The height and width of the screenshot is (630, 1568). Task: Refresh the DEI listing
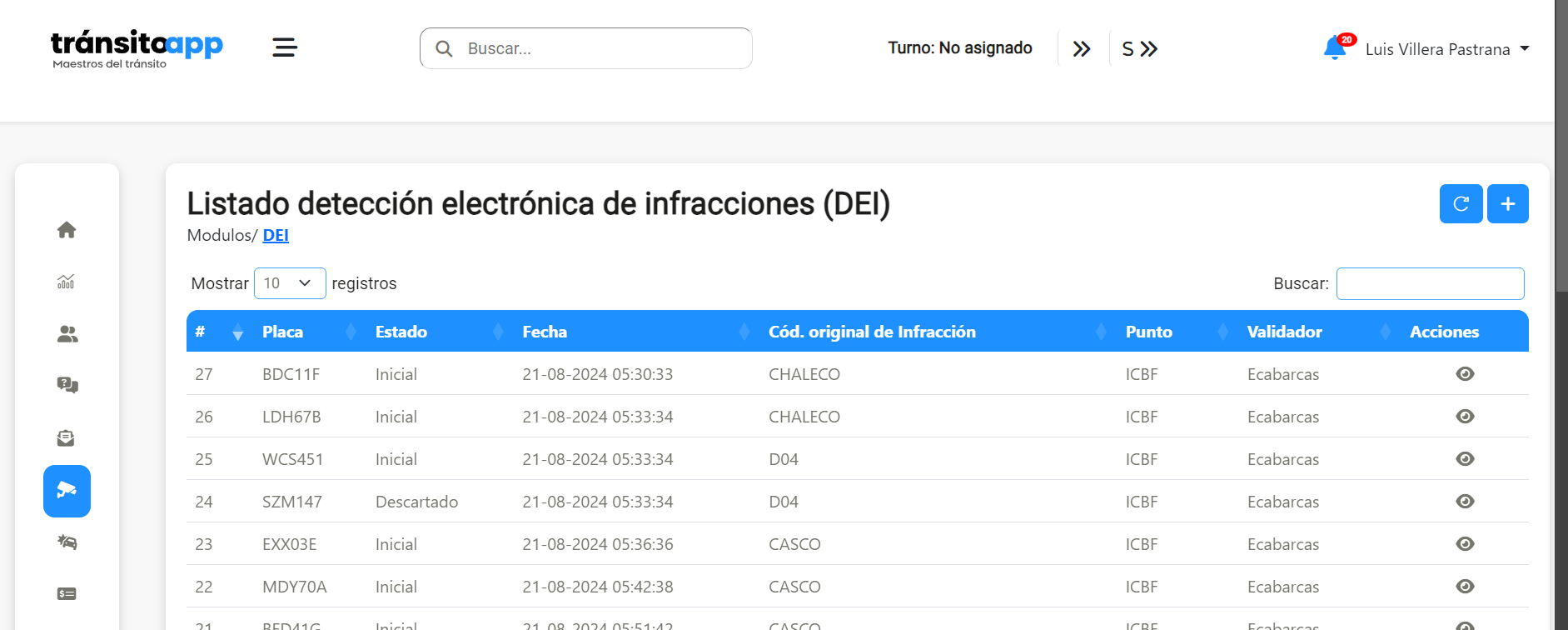click(x=1461, y=203)
